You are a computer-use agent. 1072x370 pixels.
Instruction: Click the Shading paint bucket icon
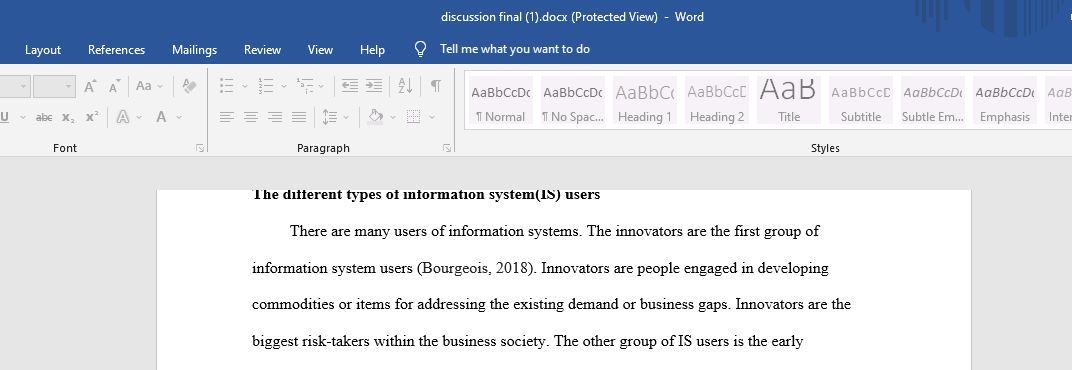point(375,117)
